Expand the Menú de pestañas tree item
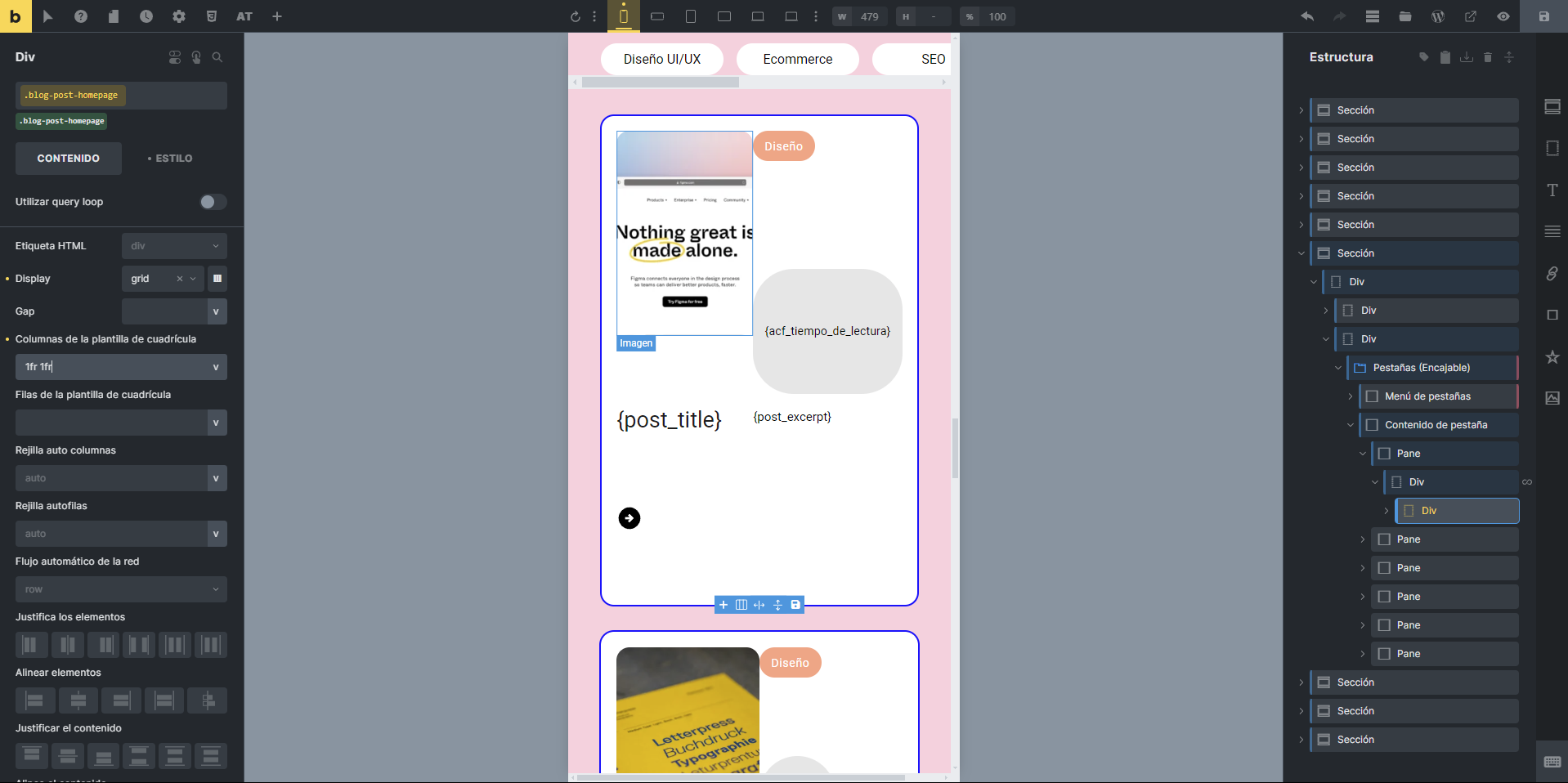 pyautogui.click(x=1351, y=396)
